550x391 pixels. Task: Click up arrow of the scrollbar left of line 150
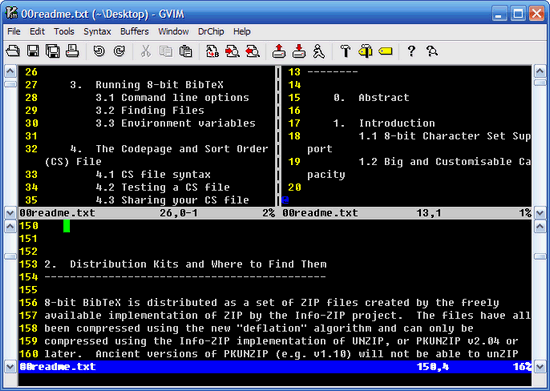[10, 226]
